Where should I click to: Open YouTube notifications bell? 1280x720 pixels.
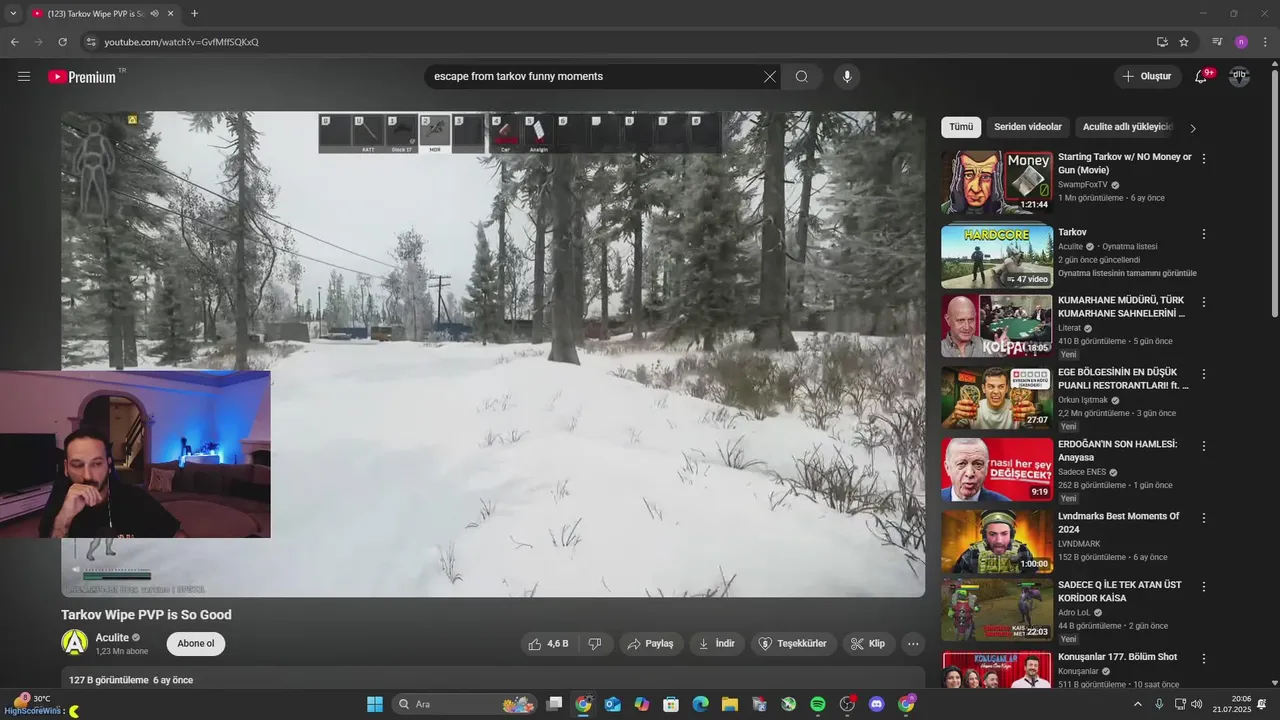tap(1201, 77)
